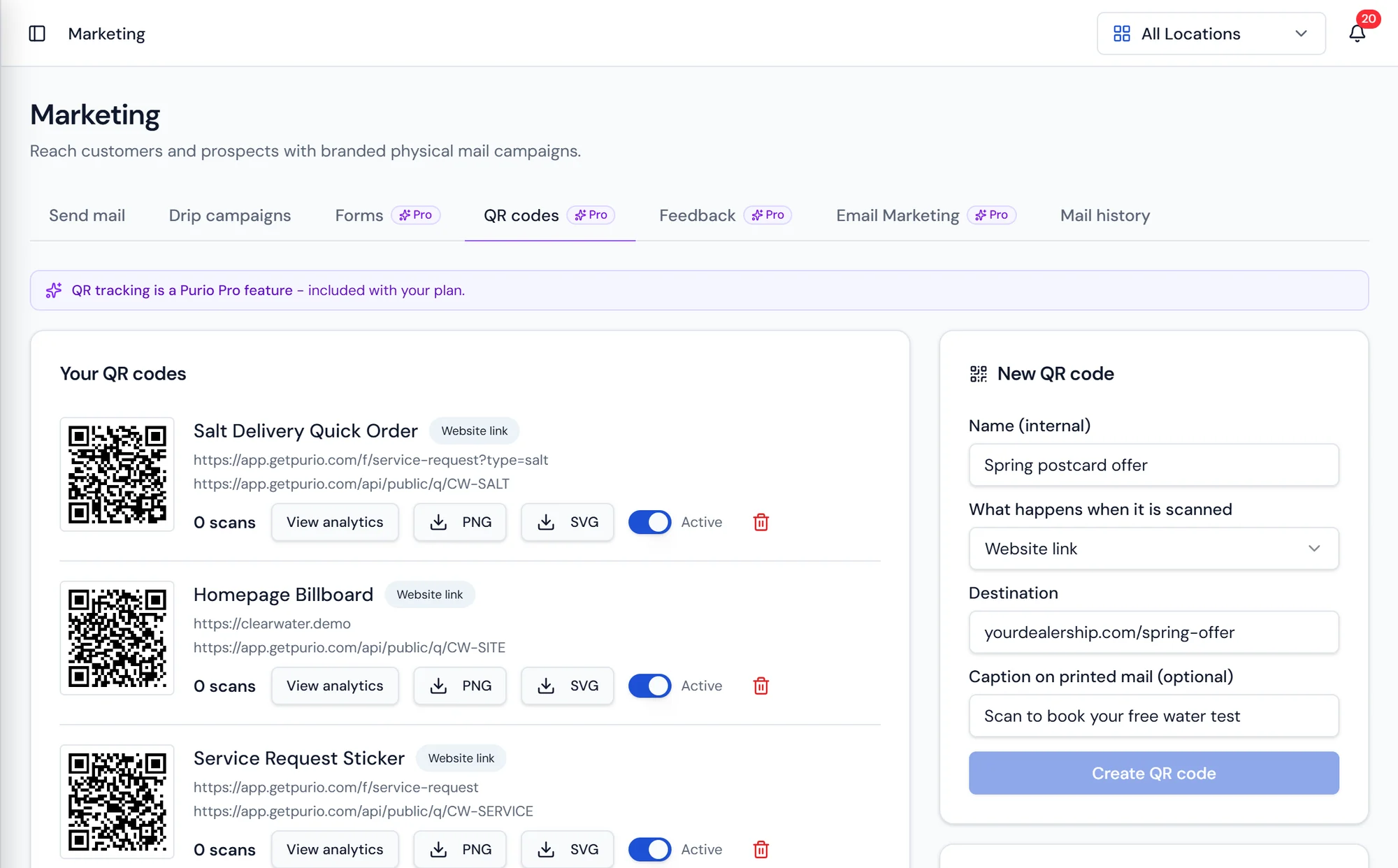The width and height of the screenshot is (1398, 868).
Task: Open the Drip campaigns tab
Action: pos(230,215)
